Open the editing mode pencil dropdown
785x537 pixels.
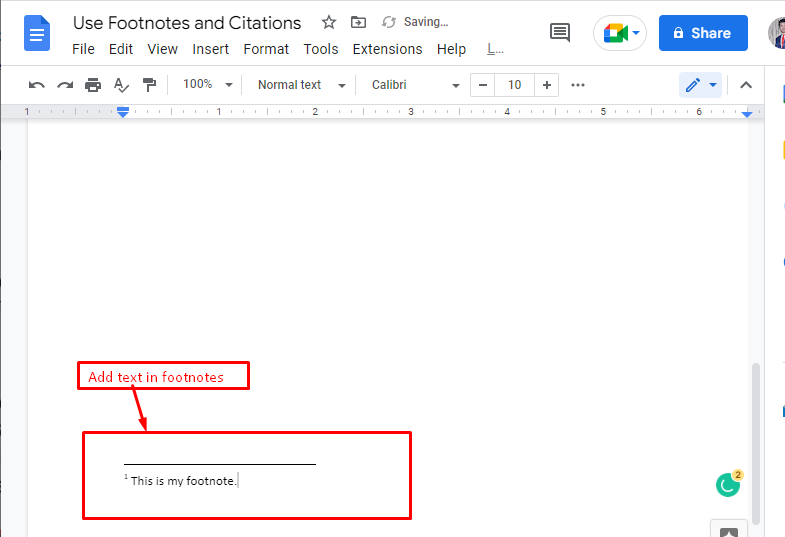(701, 85)
